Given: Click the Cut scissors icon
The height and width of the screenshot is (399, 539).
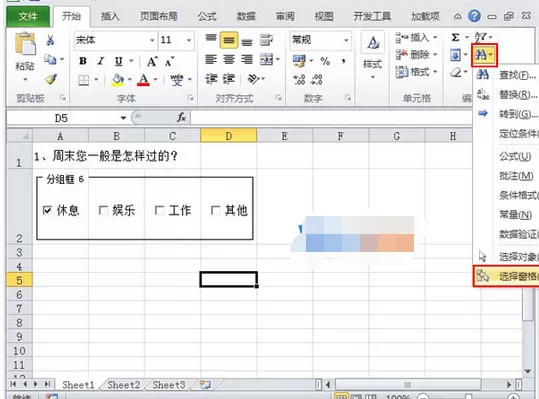Looking at the screenshot, I should coord(50,40).
